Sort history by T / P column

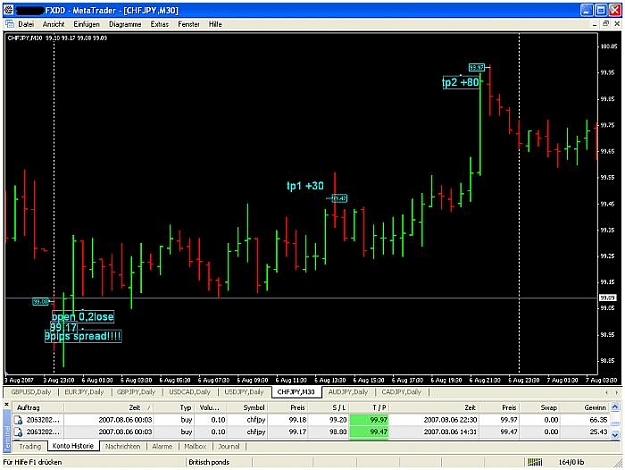pos(369,407)
